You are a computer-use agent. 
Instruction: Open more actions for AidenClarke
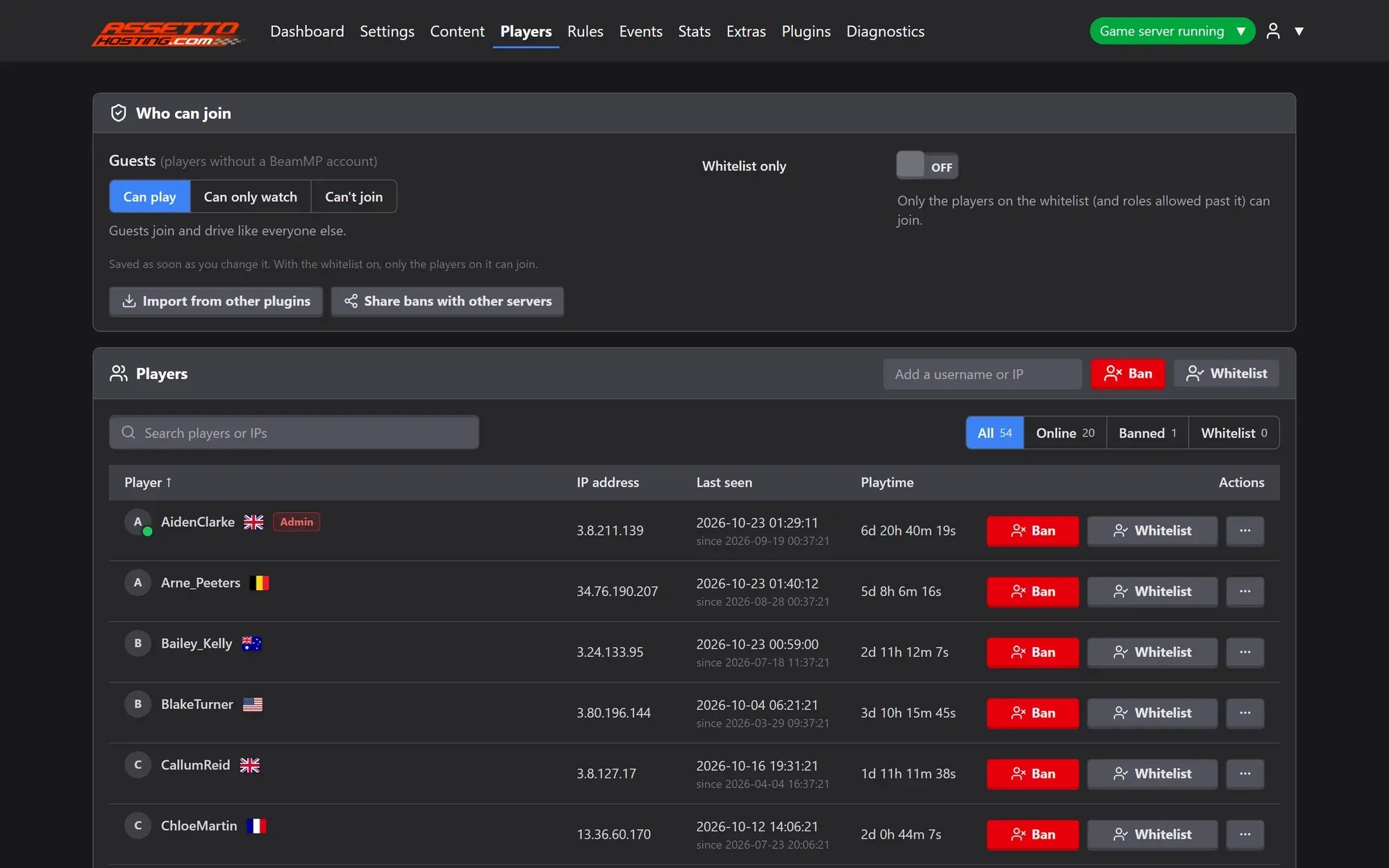pyautogui.click(x=1245, y=531)
